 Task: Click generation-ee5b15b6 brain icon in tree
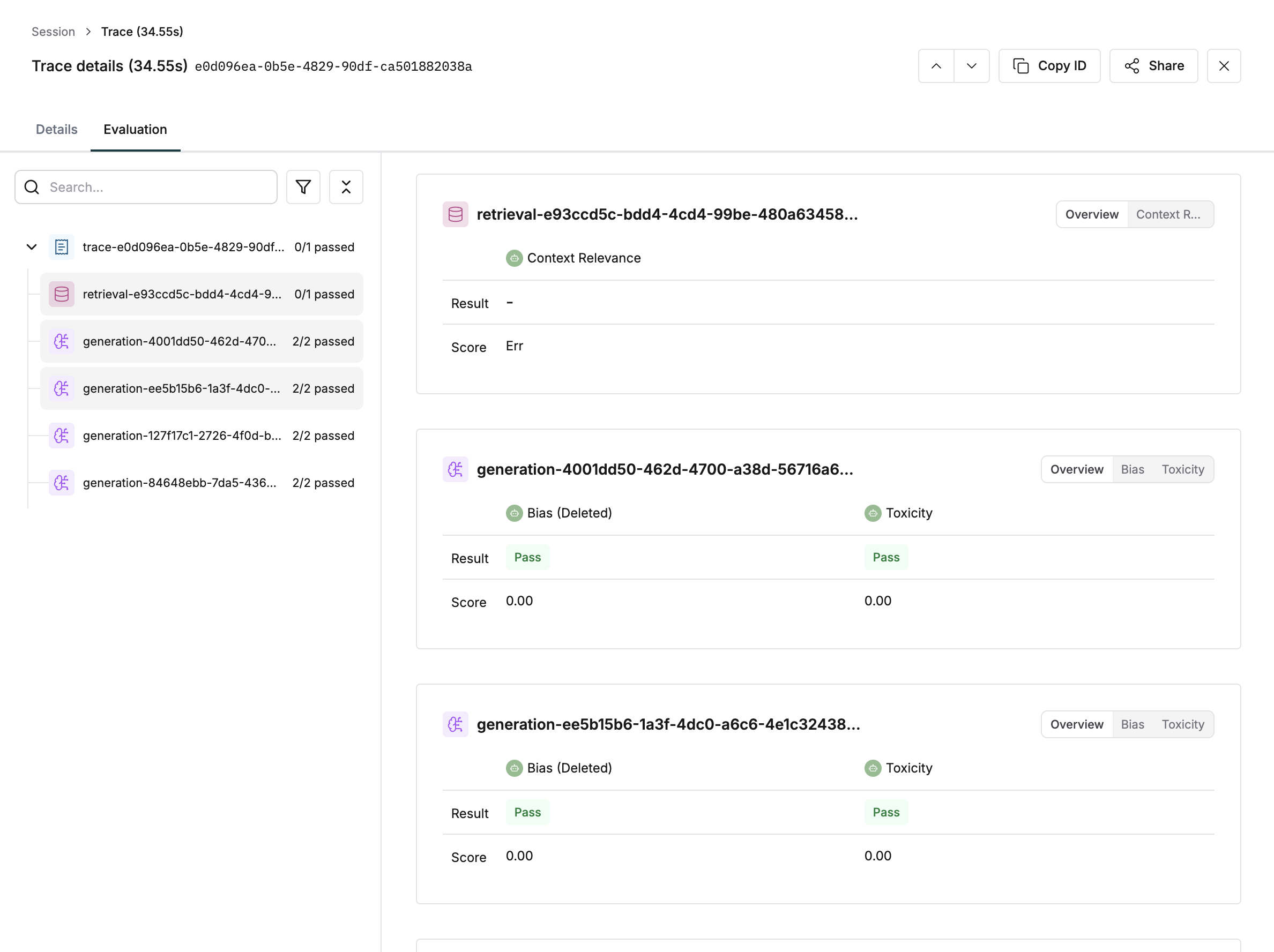(x=62, y=388)
